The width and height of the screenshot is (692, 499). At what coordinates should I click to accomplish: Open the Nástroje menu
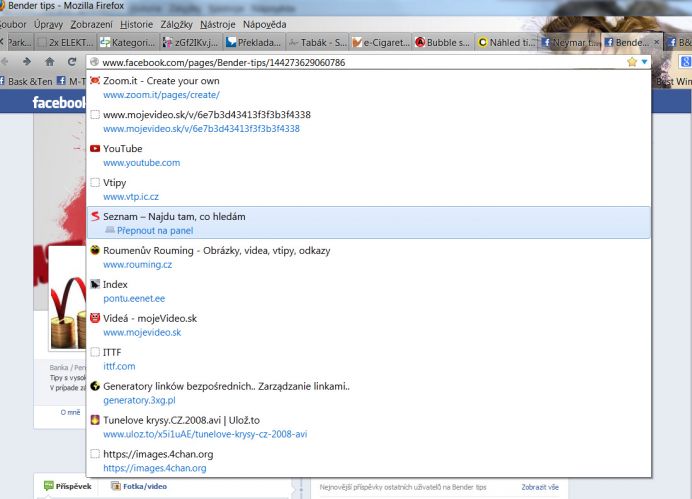click(x=218, y=25)
